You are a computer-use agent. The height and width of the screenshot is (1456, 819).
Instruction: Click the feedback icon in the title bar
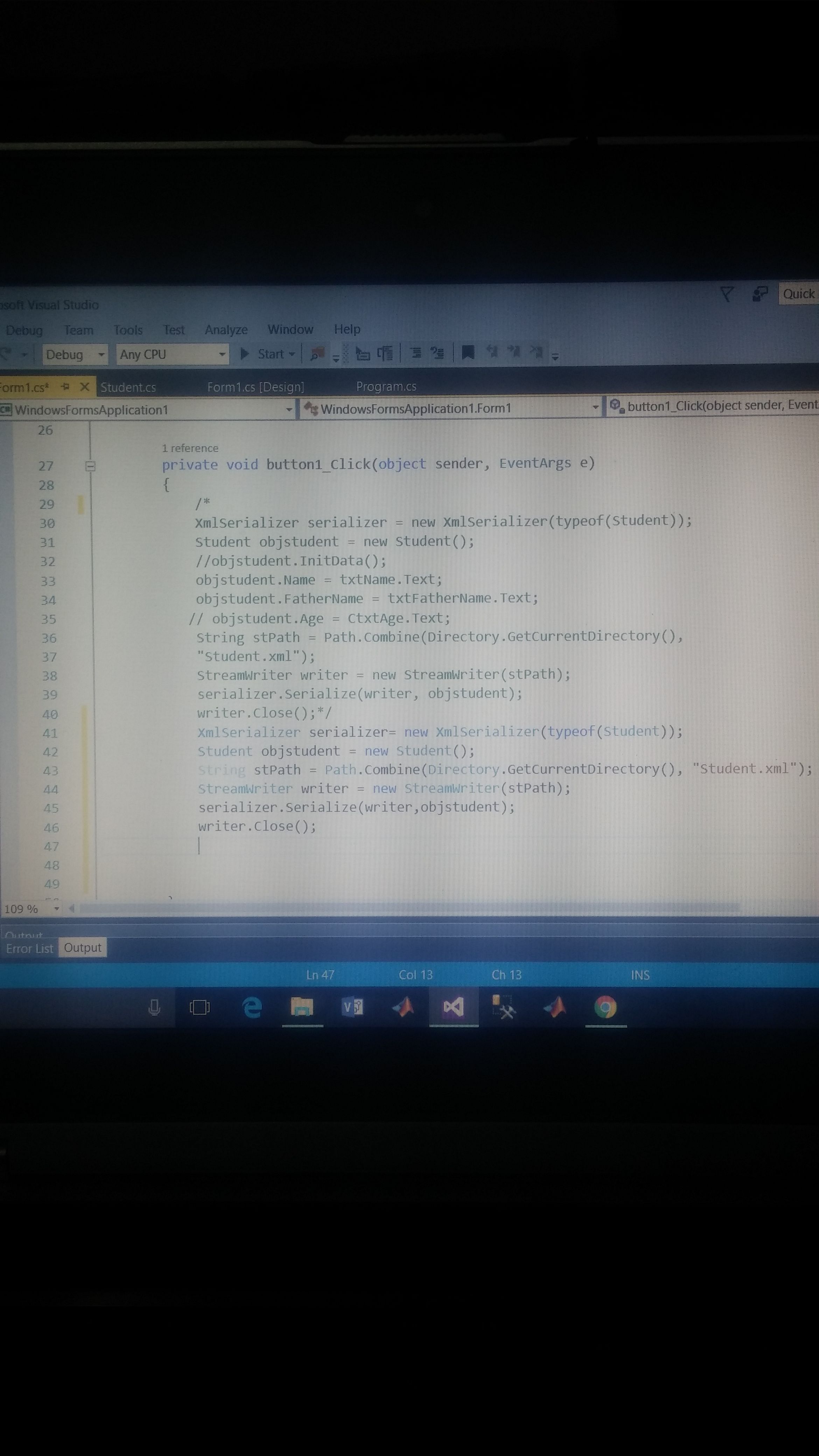[760, 294]
